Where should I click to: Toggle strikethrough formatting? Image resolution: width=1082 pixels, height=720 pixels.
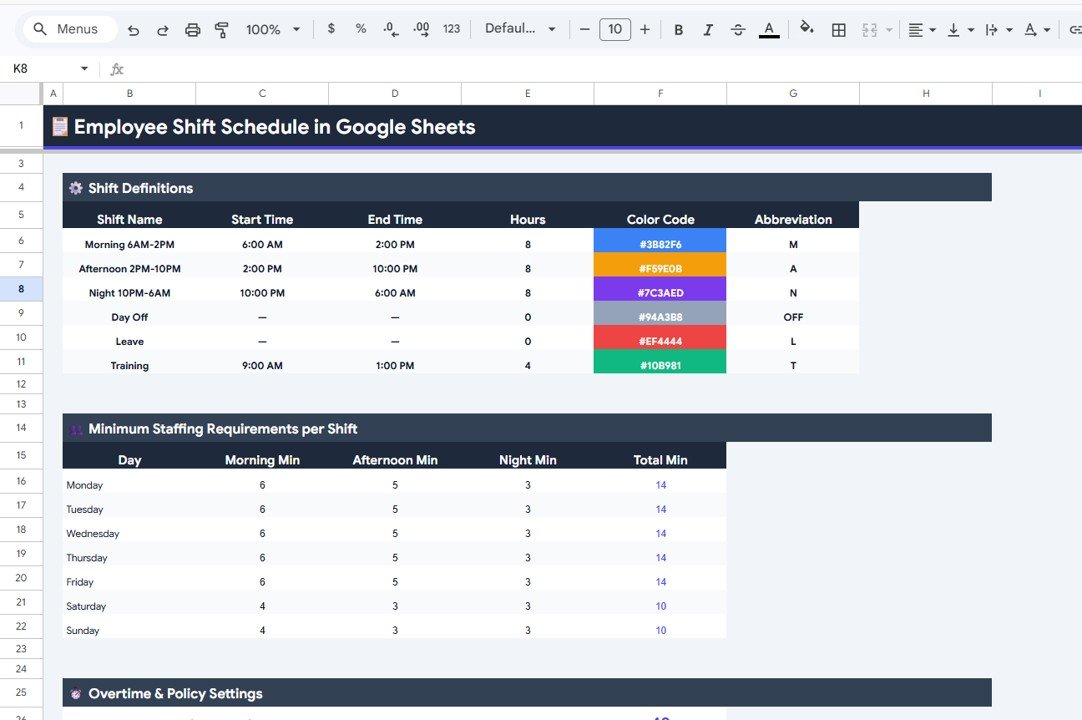737,29
